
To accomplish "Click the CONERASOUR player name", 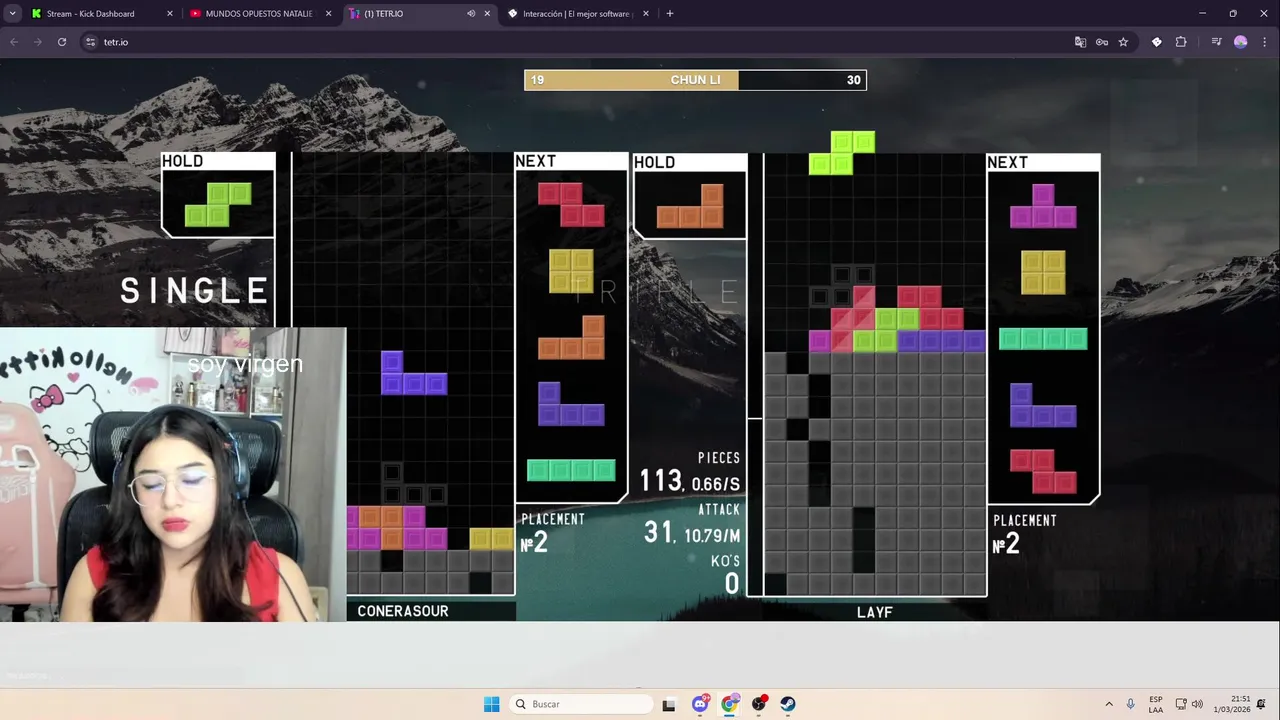I will [x=403, y=611].
